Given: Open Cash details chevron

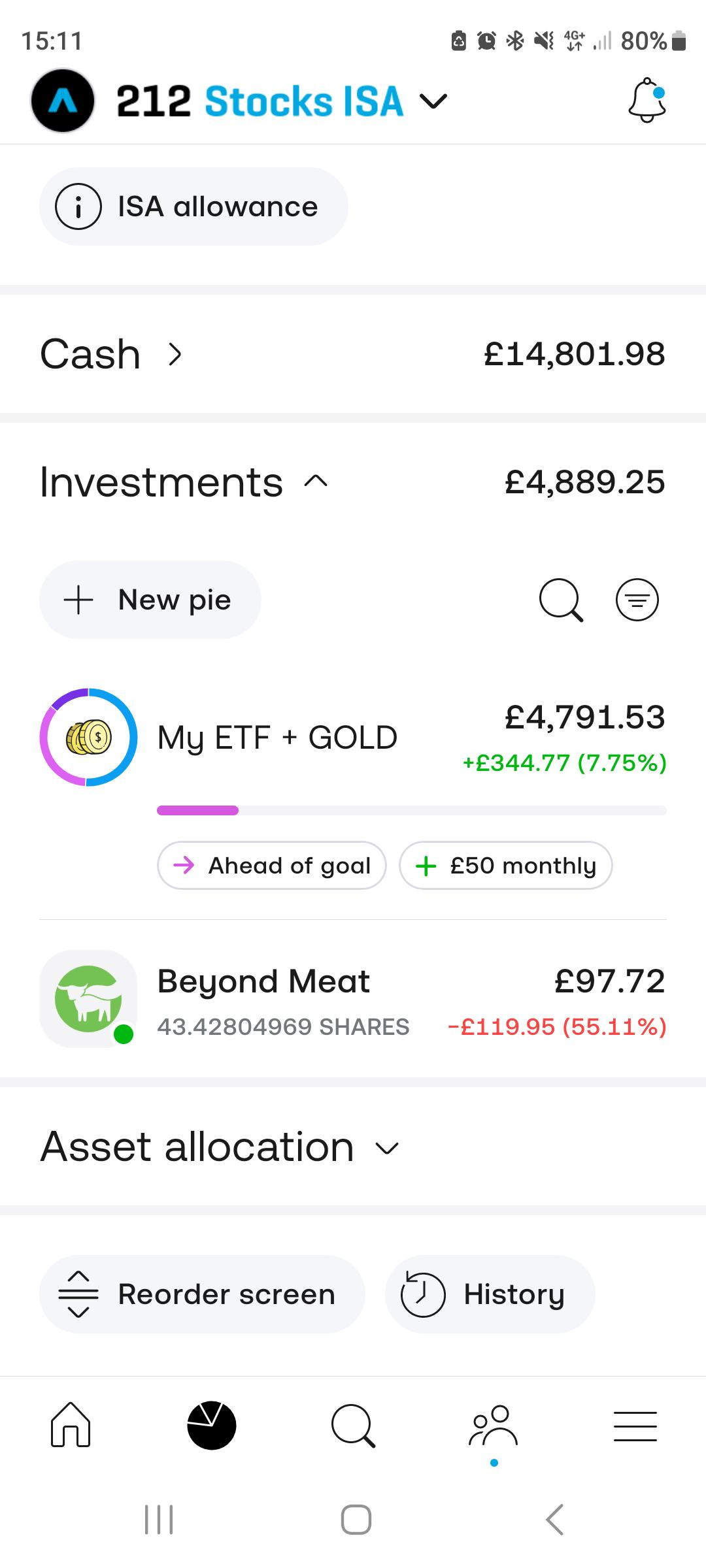Looking at the screenshot, I should tap(175, 354).
